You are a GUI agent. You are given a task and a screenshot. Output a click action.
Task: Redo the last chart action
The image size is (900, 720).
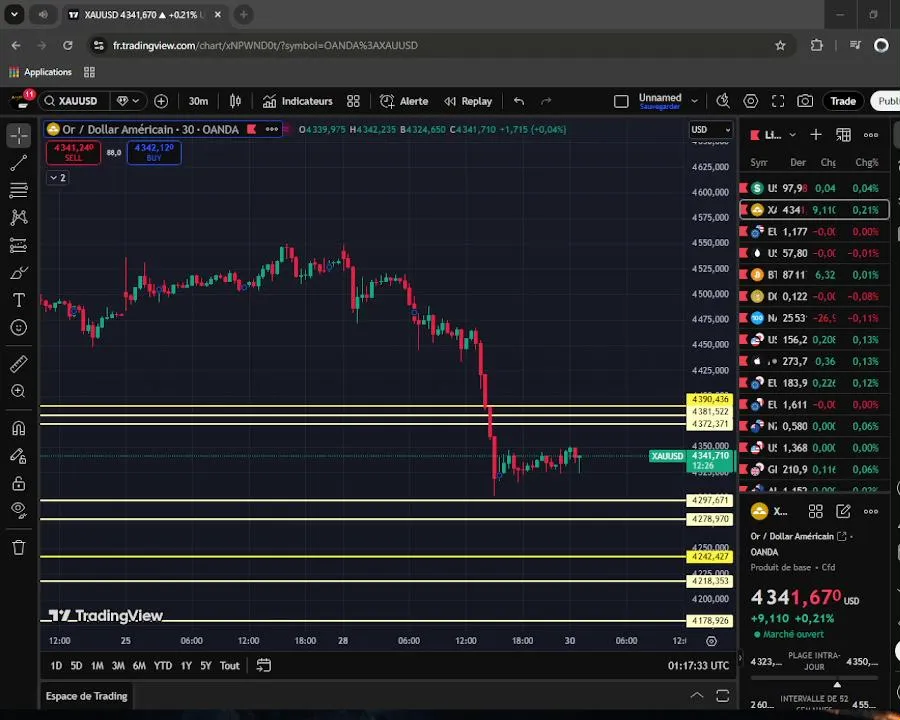tap(546, 101)
